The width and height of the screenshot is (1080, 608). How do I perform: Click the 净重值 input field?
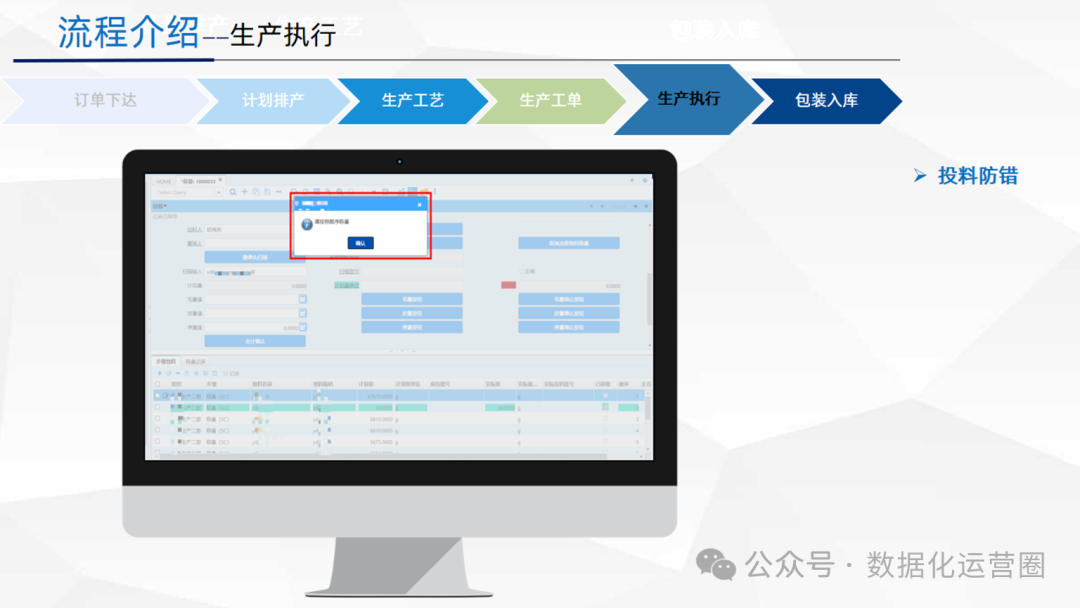(251, 327)
